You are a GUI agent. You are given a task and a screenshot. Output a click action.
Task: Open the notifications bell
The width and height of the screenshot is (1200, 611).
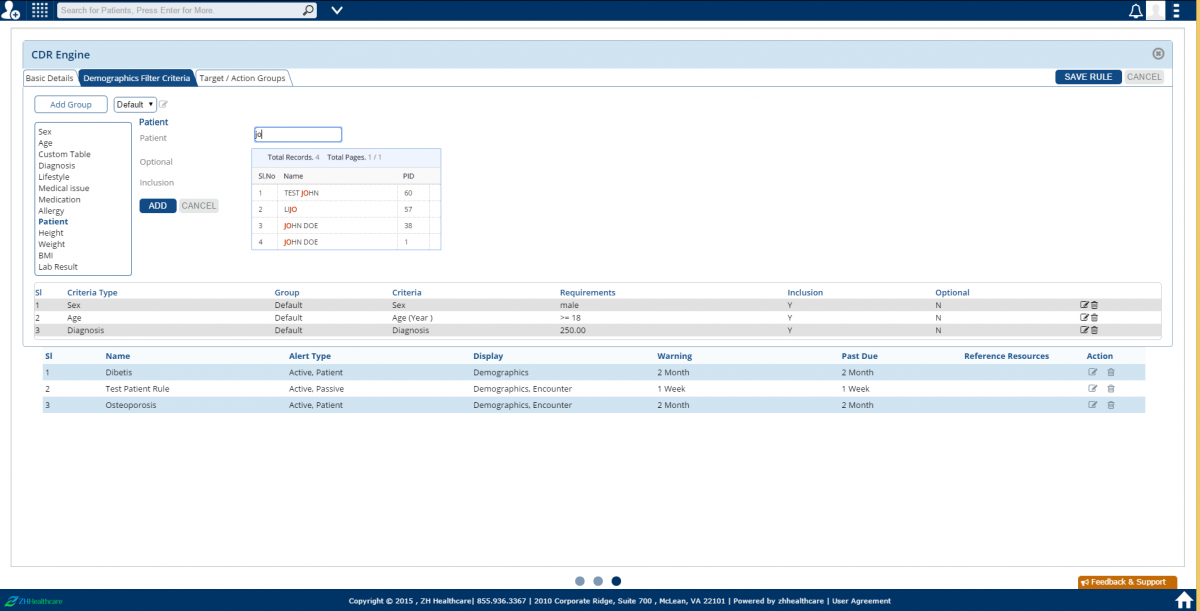(1135, 11)
